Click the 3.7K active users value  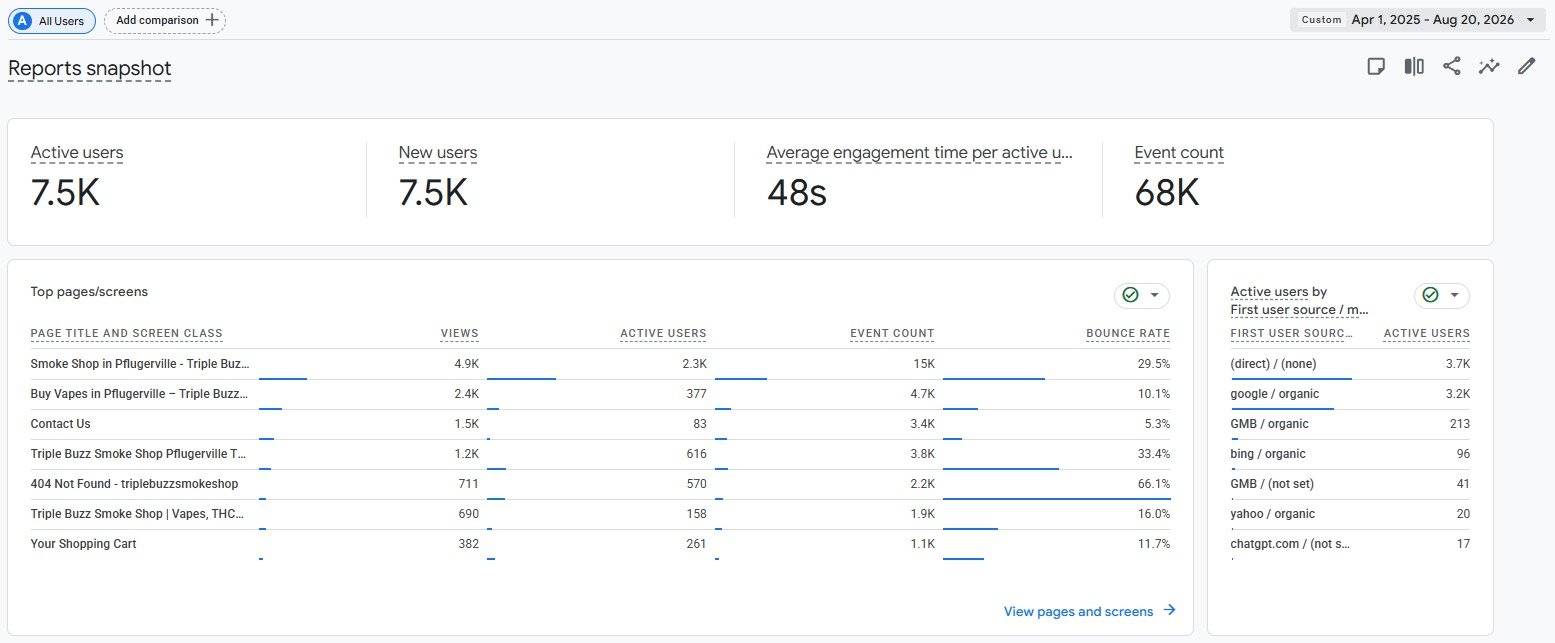1458,364
